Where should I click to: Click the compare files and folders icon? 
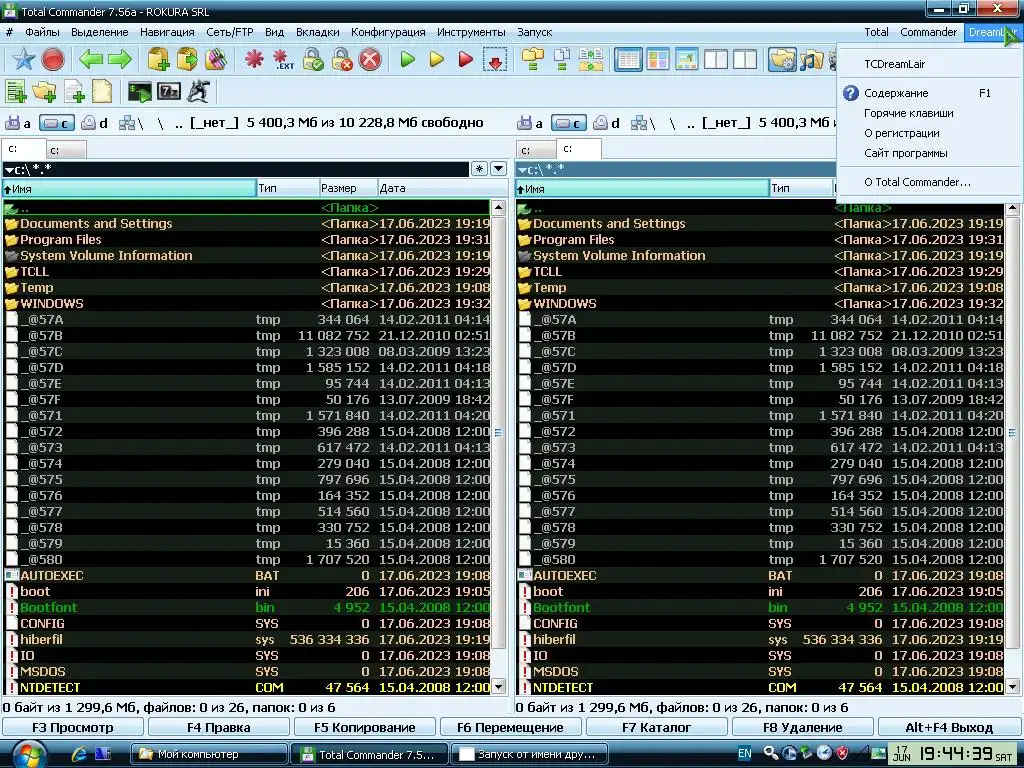590,59
